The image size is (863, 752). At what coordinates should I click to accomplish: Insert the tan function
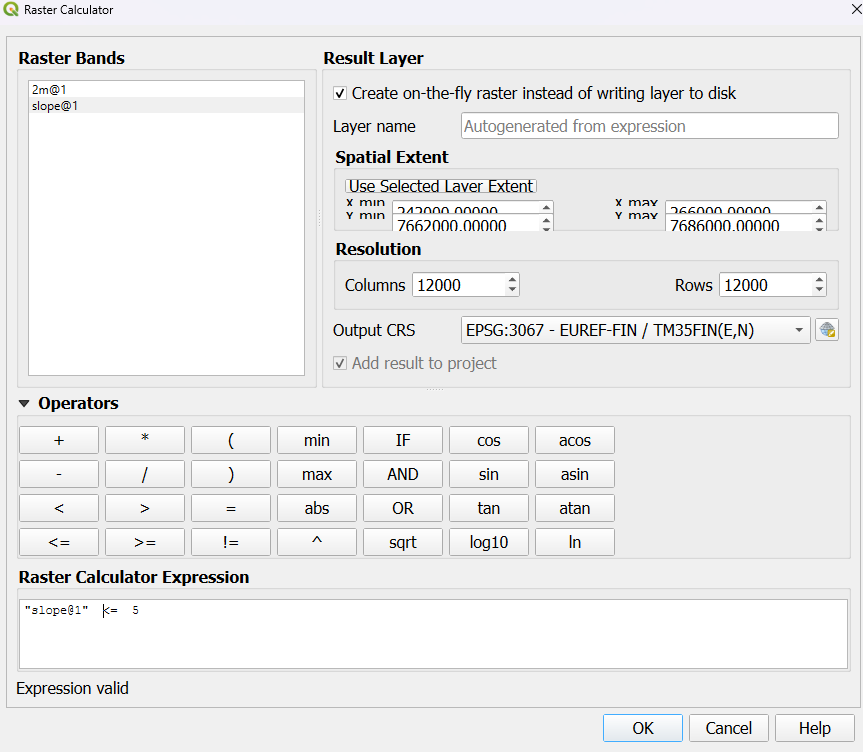[x=489, y=508]
